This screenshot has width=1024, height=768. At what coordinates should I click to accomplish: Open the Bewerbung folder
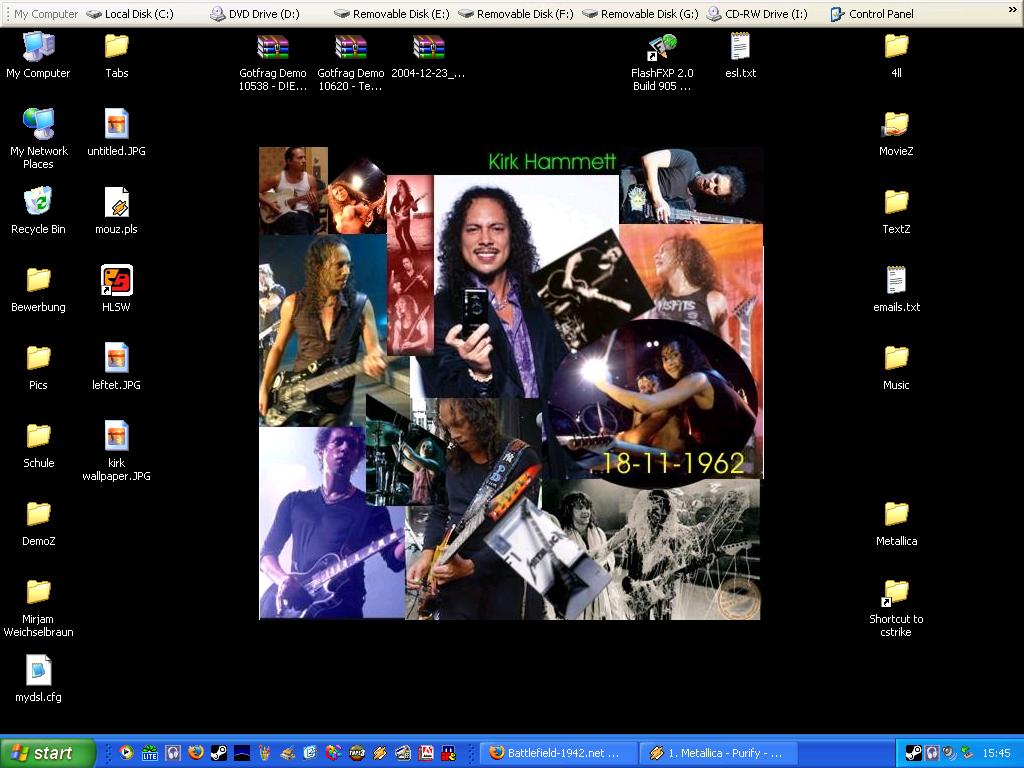[39, 289]
